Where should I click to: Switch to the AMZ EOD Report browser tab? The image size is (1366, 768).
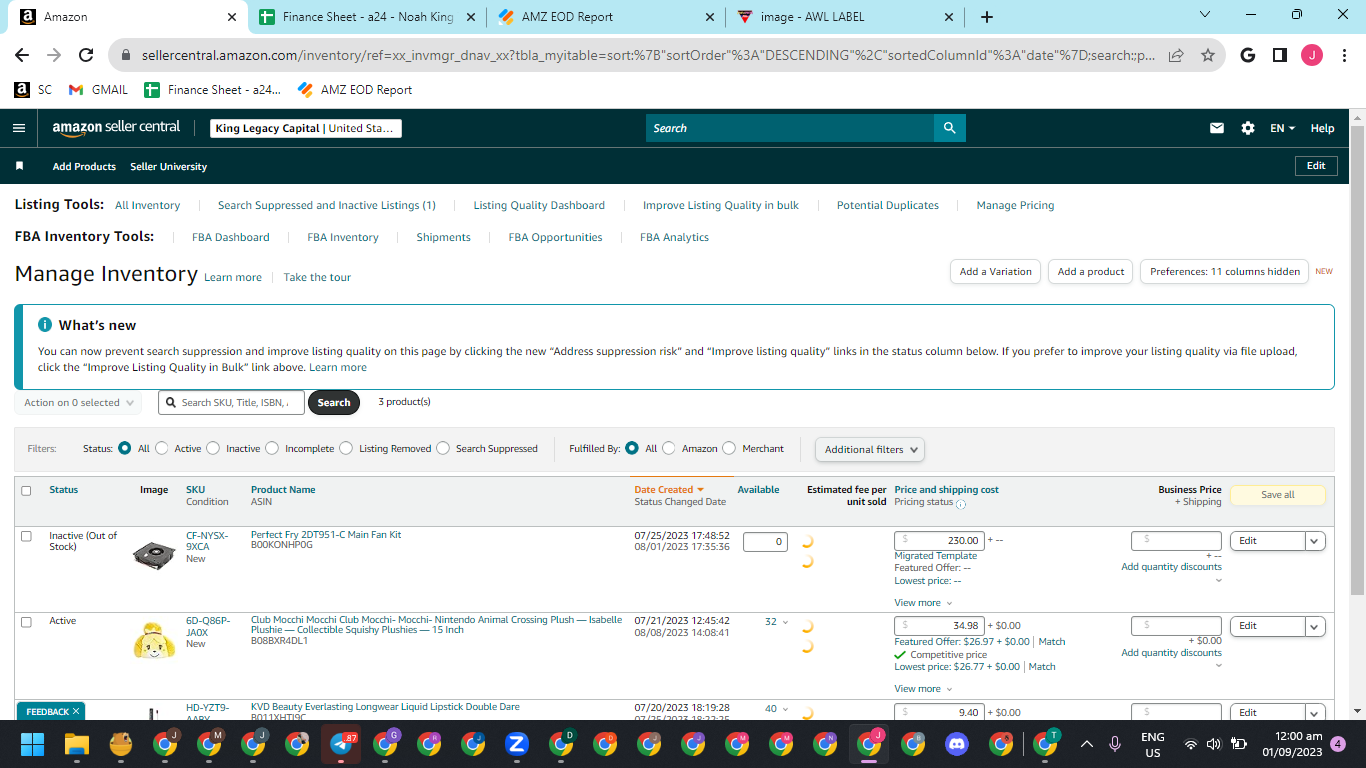[607, 17]
